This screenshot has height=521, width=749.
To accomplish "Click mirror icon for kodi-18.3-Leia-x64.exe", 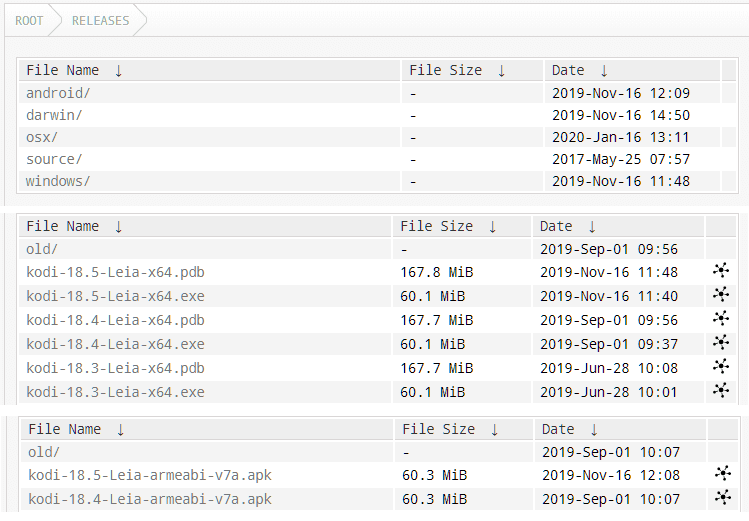I will (x=721, y=391).
